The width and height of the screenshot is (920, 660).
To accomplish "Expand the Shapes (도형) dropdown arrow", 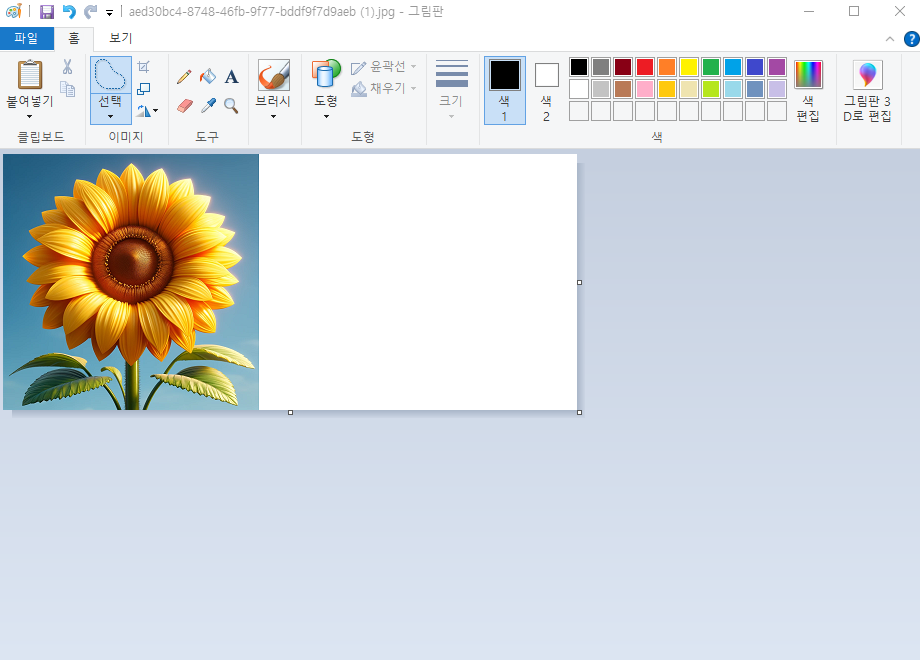I will coord(326,117).
